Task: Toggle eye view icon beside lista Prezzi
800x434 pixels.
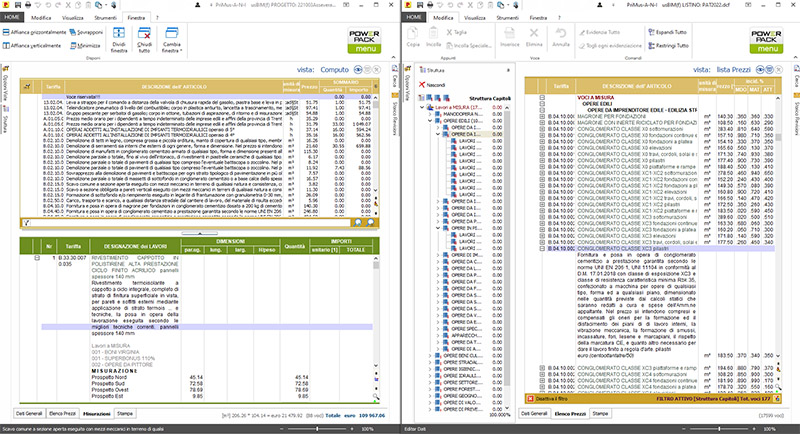Action: (760, 70)
